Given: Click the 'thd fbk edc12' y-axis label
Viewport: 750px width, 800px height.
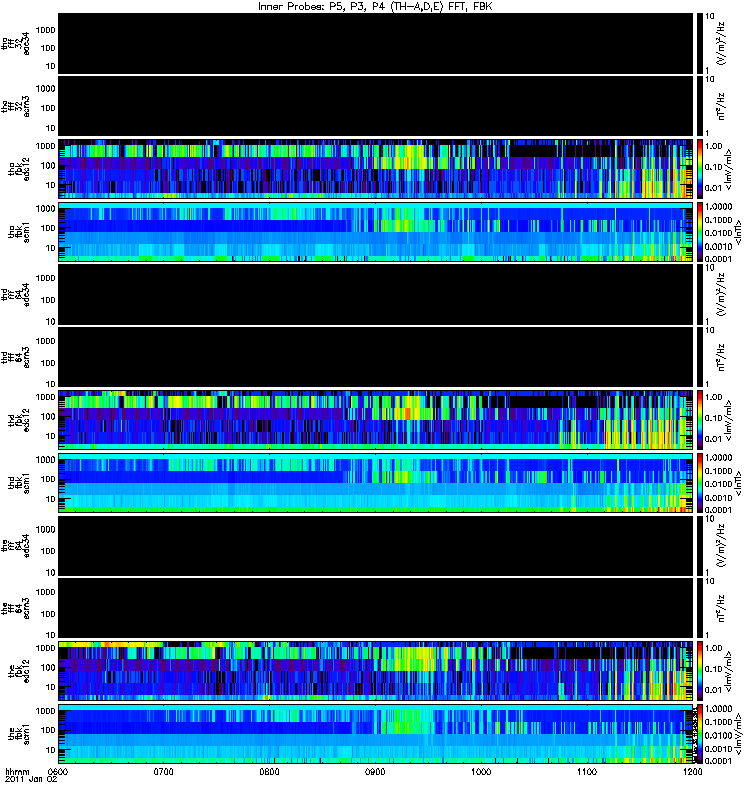Looking at the screenshot, I should [x=19, y=420].
